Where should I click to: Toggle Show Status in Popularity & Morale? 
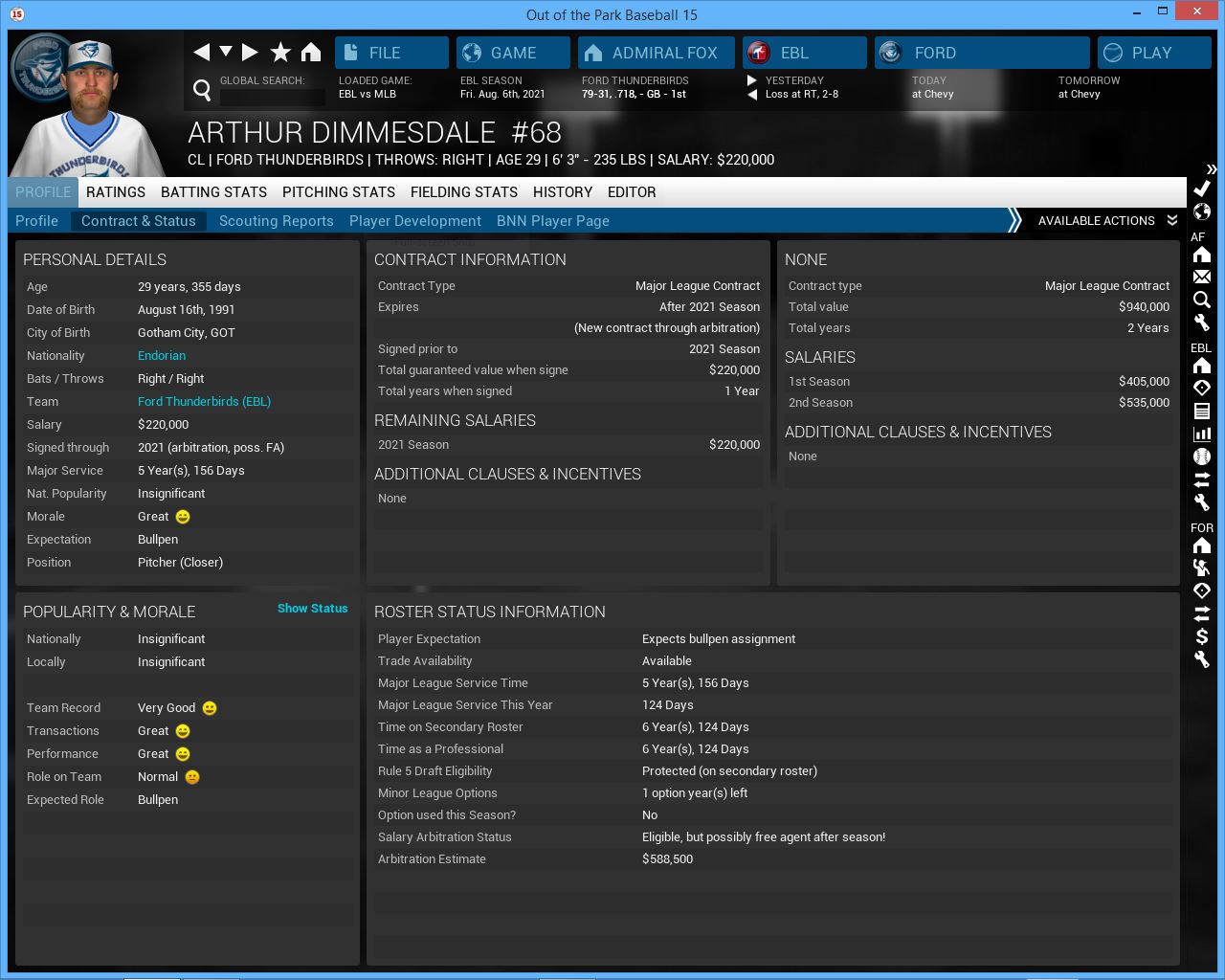click(312, 609)
